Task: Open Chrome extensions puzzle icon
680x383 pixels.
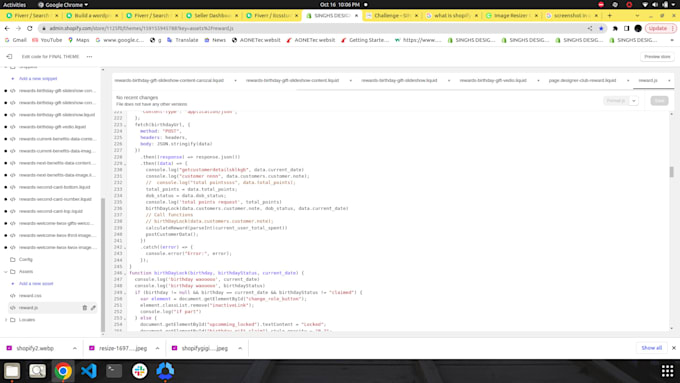Action: pyautogui.click(x=615, y=28)
